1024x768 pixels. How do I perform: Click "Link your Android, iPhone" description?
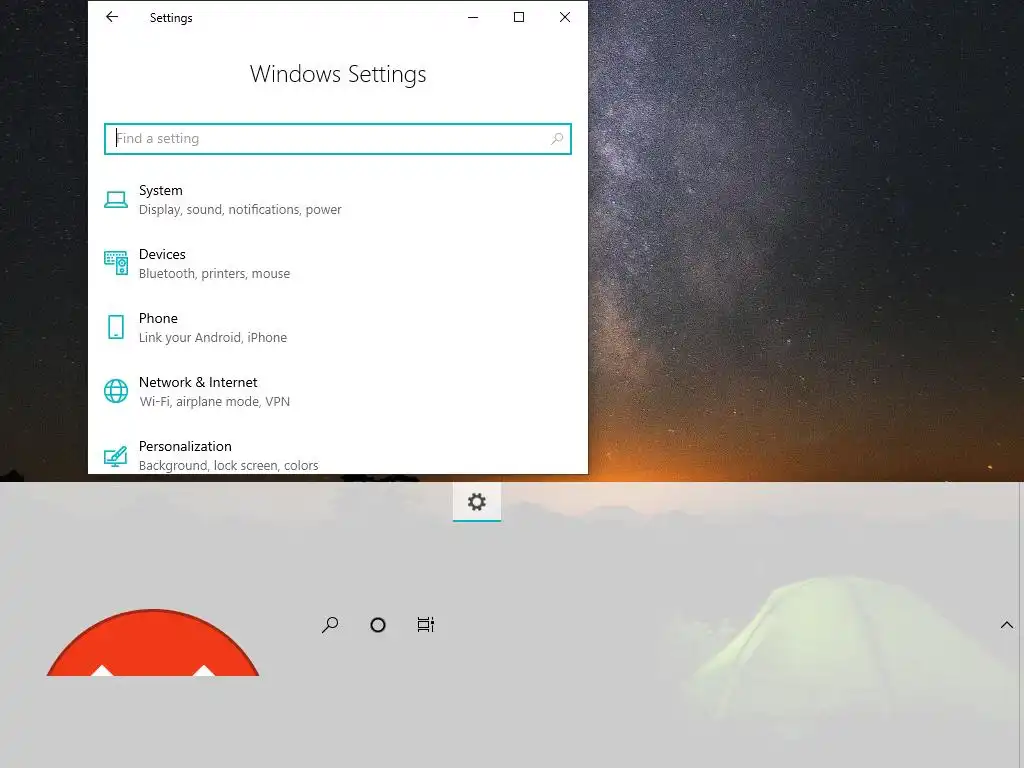213,338
